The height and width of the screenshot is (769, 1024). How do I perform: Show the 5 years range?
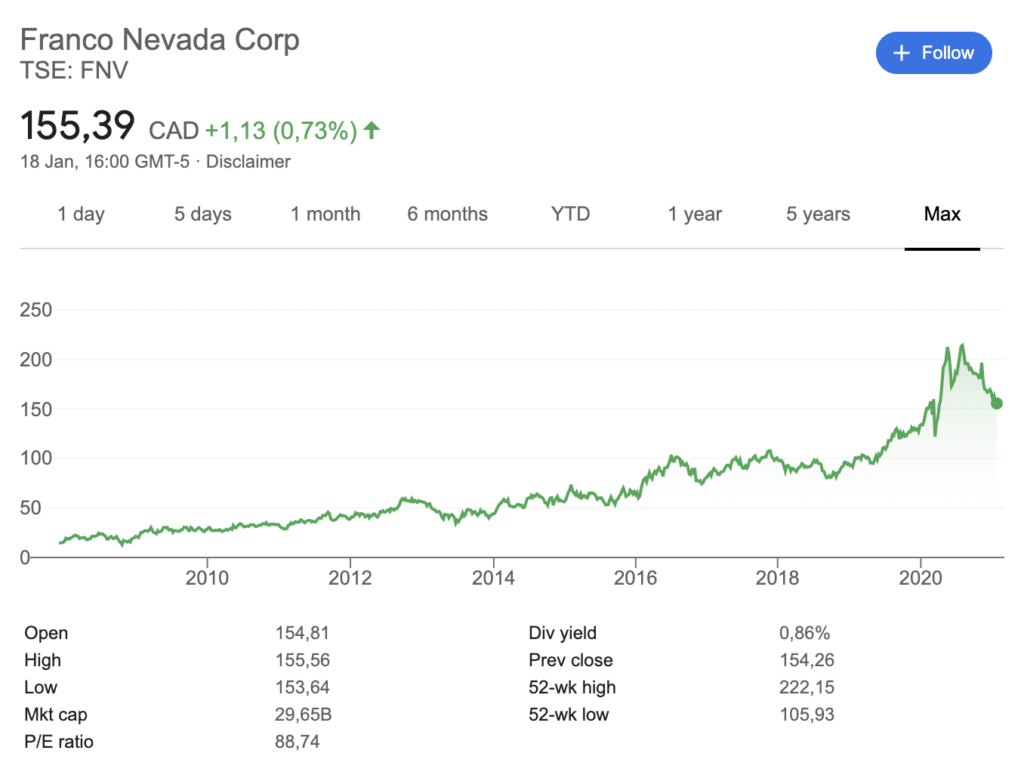(x=818, y=214)
